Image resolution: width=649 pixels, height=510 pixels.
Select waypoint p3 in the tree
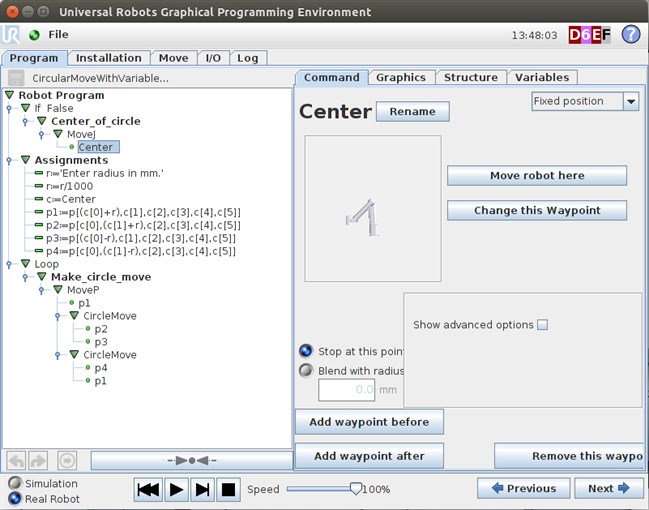pyautogui.click(x=101, y=342)
